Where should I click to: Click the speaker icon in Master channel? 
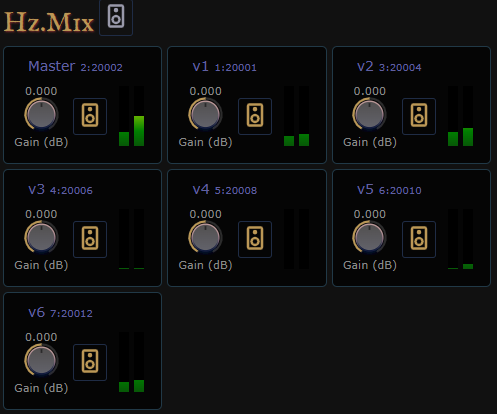[x=90, y=116]
